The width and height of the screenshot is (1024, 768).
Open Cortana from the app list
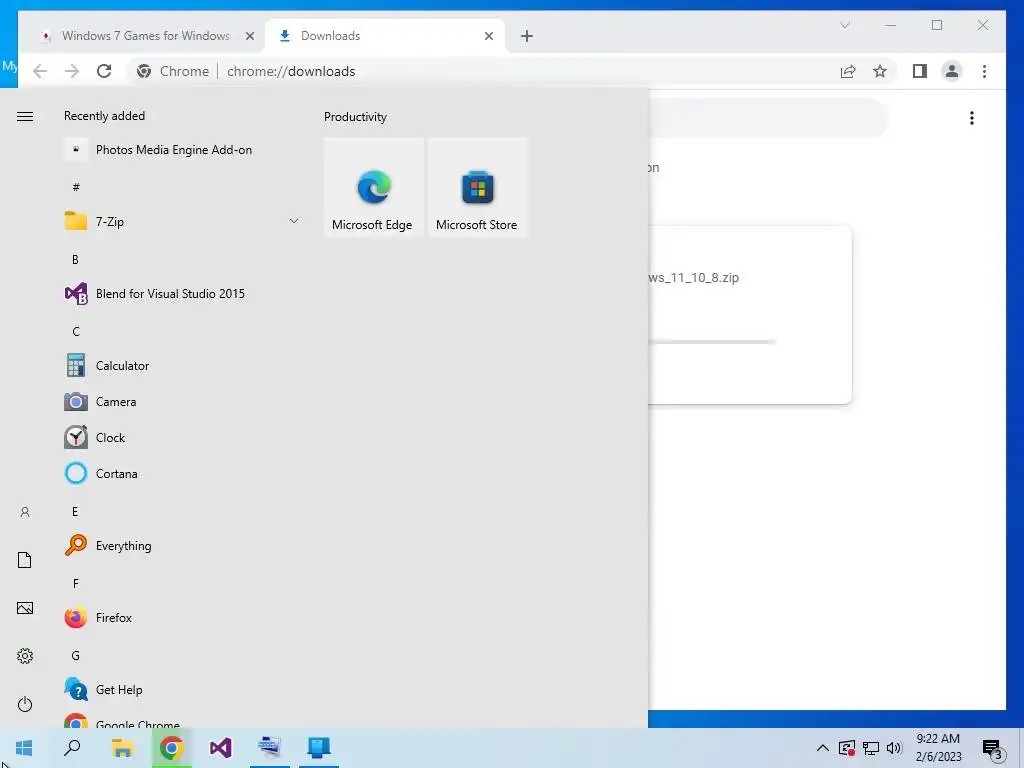182,473
